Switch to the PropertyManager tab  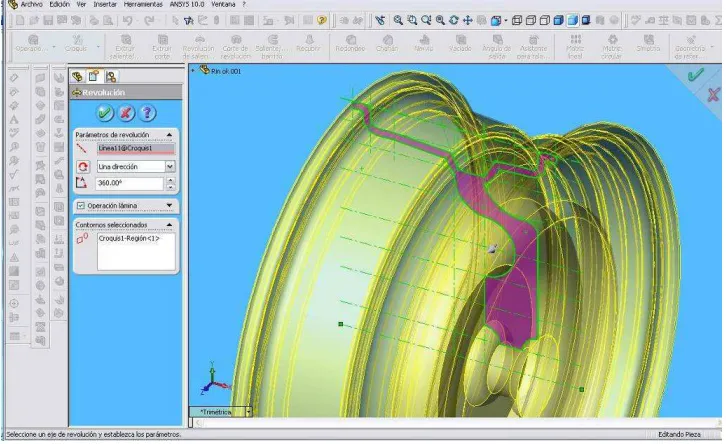pos(94,76)
